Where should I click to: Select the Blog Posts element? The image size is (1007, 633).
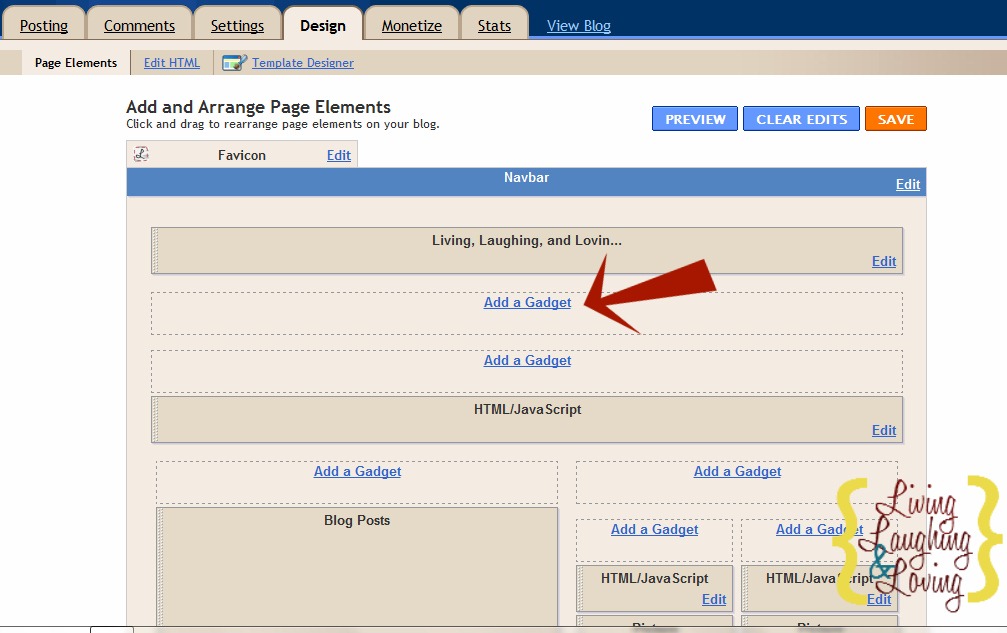coord(357,566)
